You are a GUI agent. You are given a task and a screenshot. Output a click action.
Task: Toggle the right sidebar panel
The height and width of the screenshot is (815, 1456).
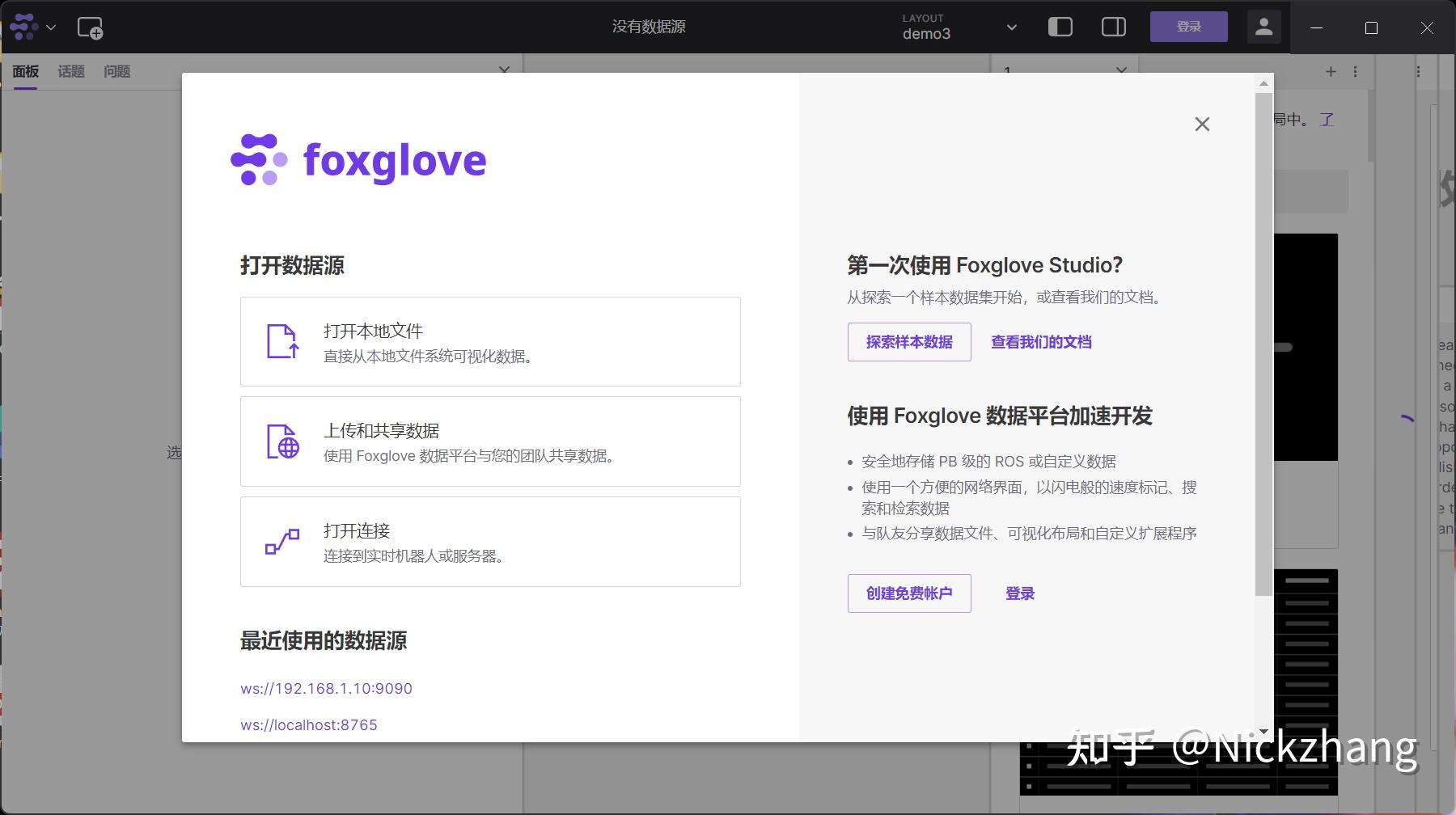pos(1113,27)
